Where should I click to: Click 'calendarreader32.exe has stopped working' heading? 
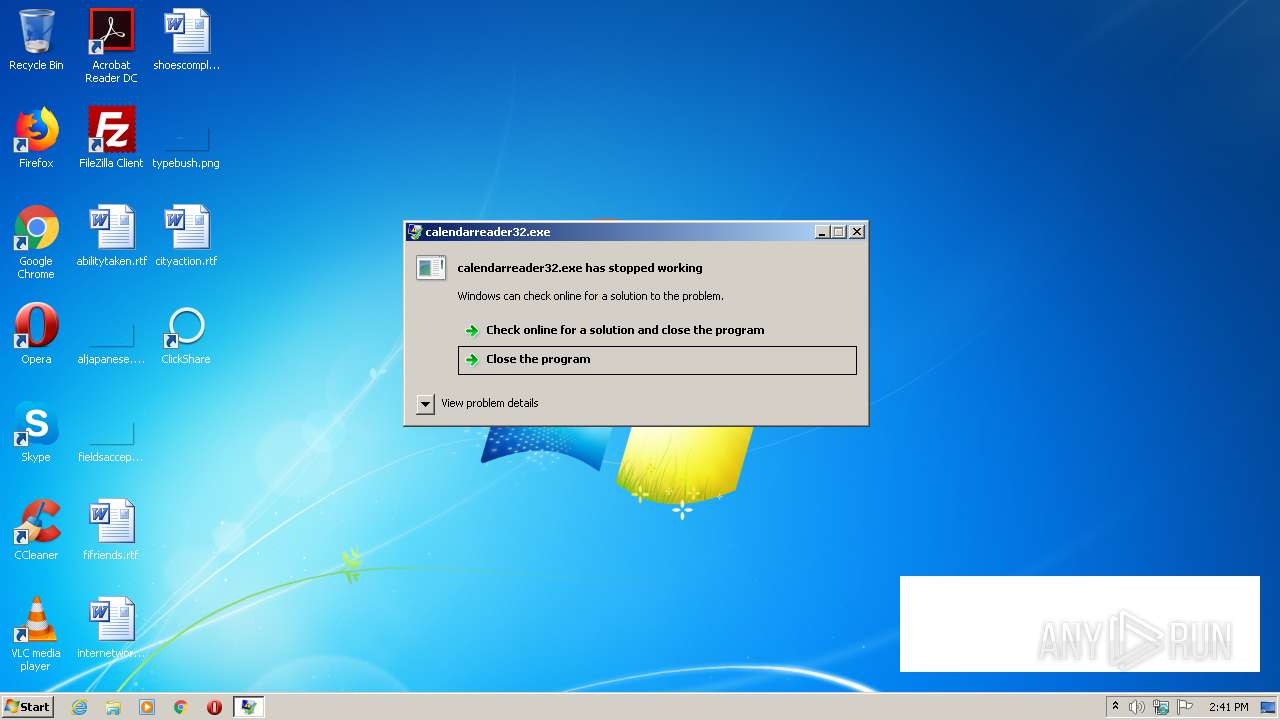coord(580,268)
